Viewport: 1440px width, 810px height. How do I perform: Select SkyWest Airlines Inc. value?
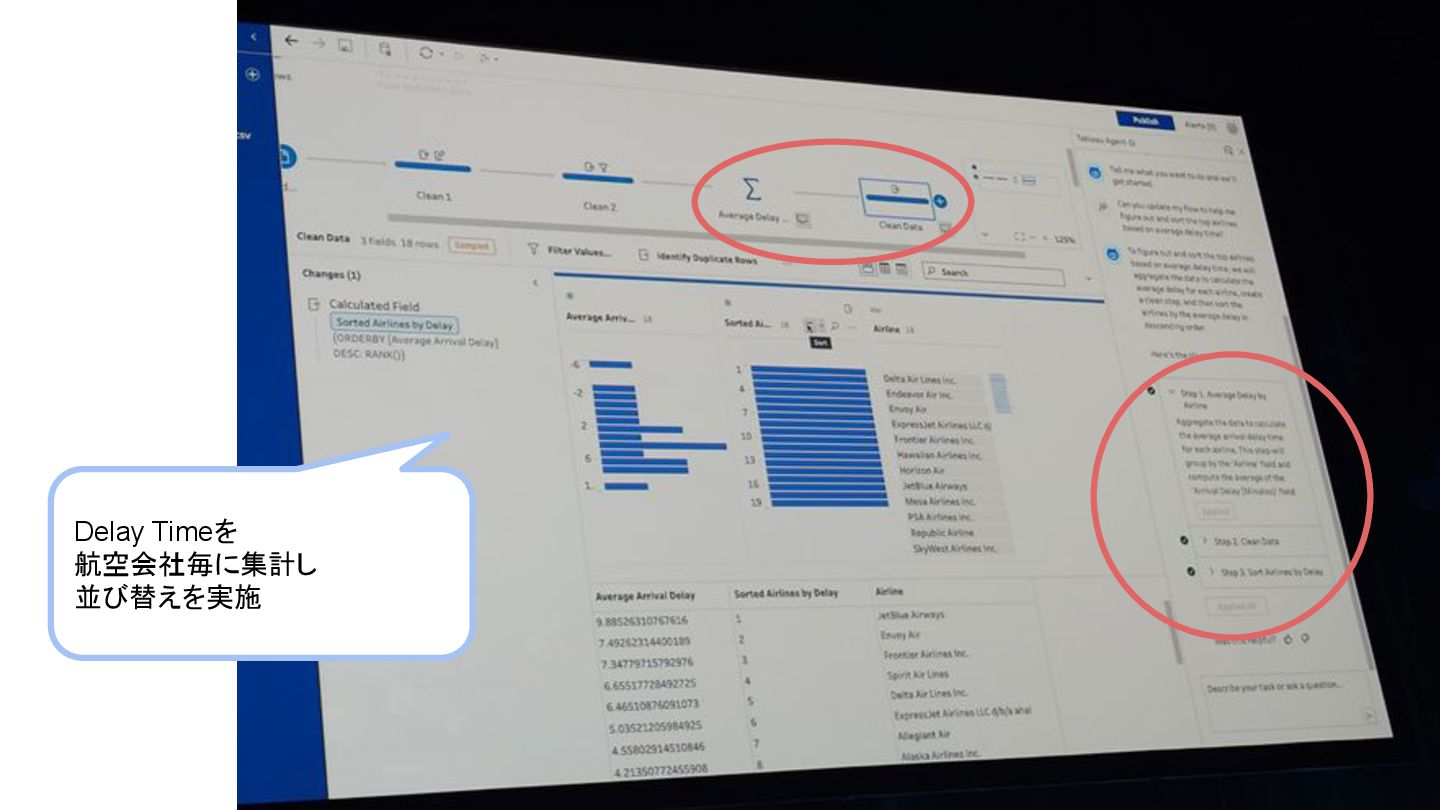pos(953,548)
